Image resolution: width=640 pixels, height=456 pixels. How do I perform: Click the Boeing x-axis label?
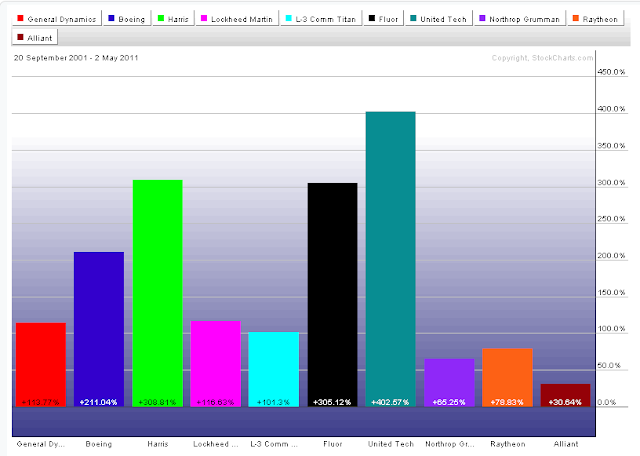tap(99, 444)
